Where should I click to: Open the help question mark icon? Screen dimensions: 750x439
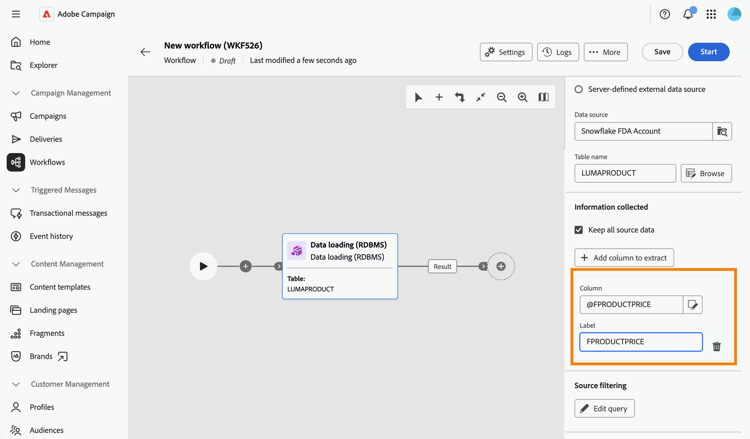pos(665,14)
